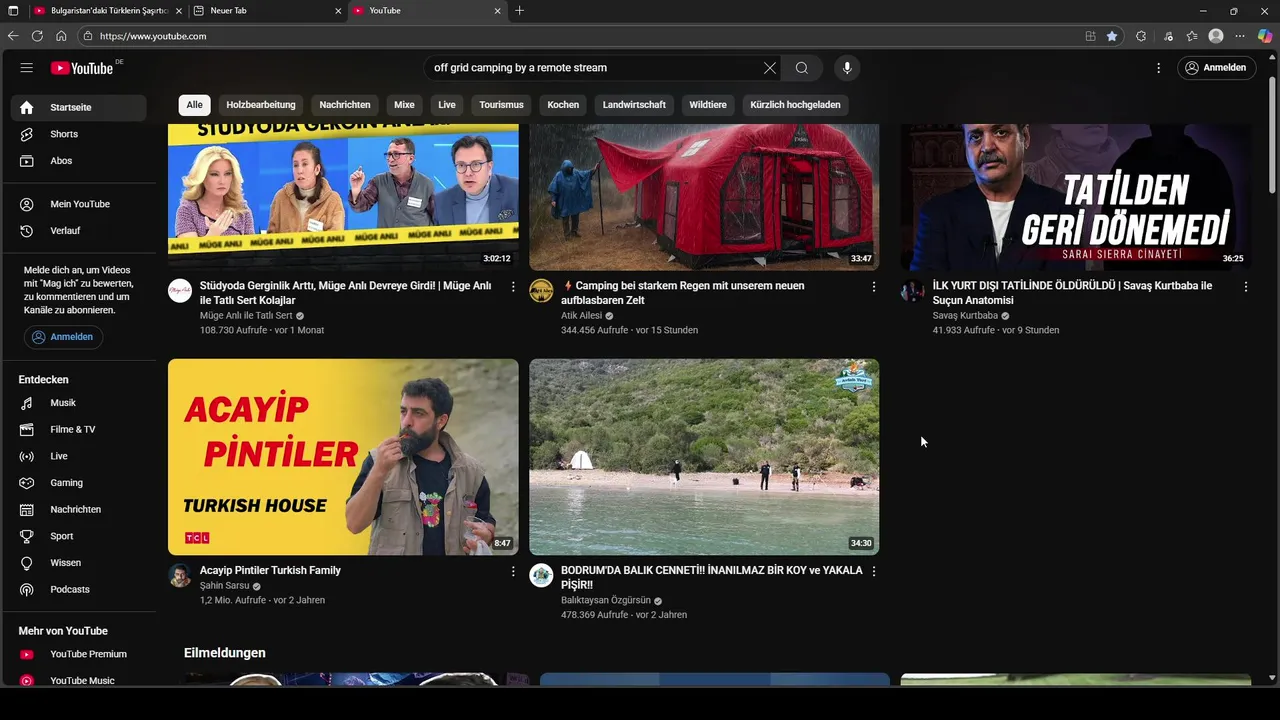Open options menu for İLK YURT DIŞI TATİLİNDE video
Image resolution: width=1280 pixels, height=720 pixels.
[x=1246, y=287]
